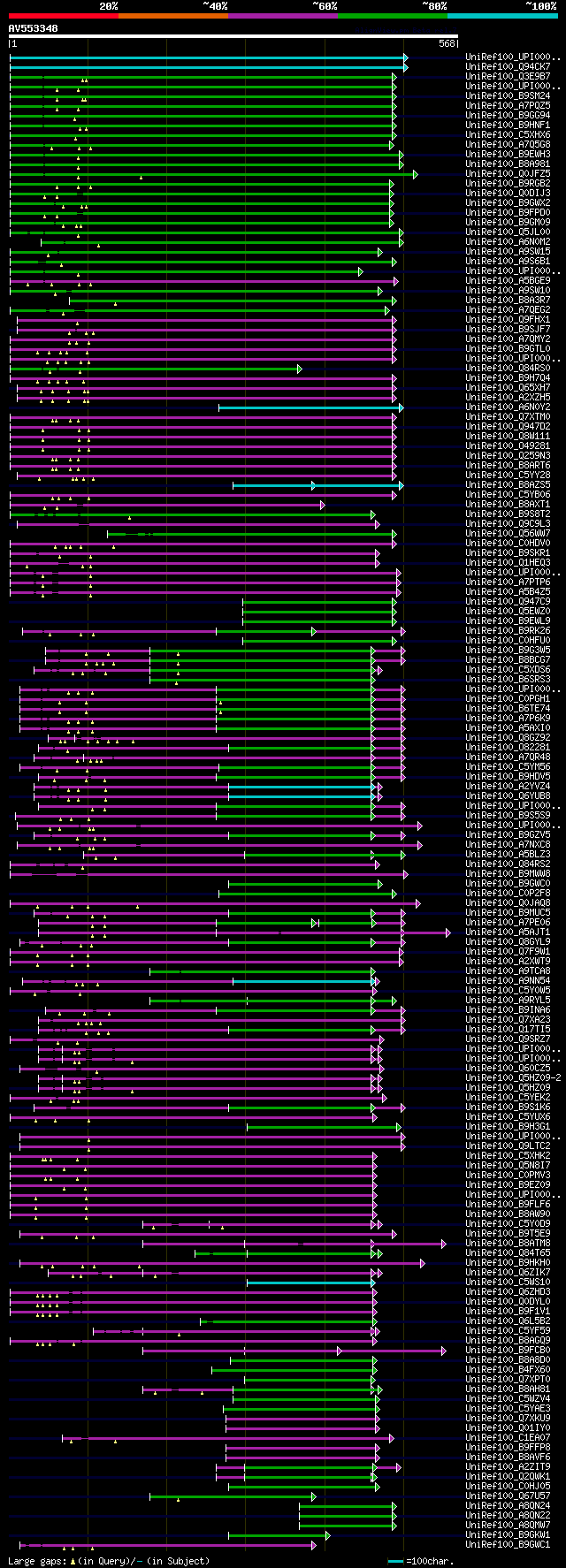Click the green ~80% identity legend segment
Screen dimensions: 566x1568
(x=392, y=16)
